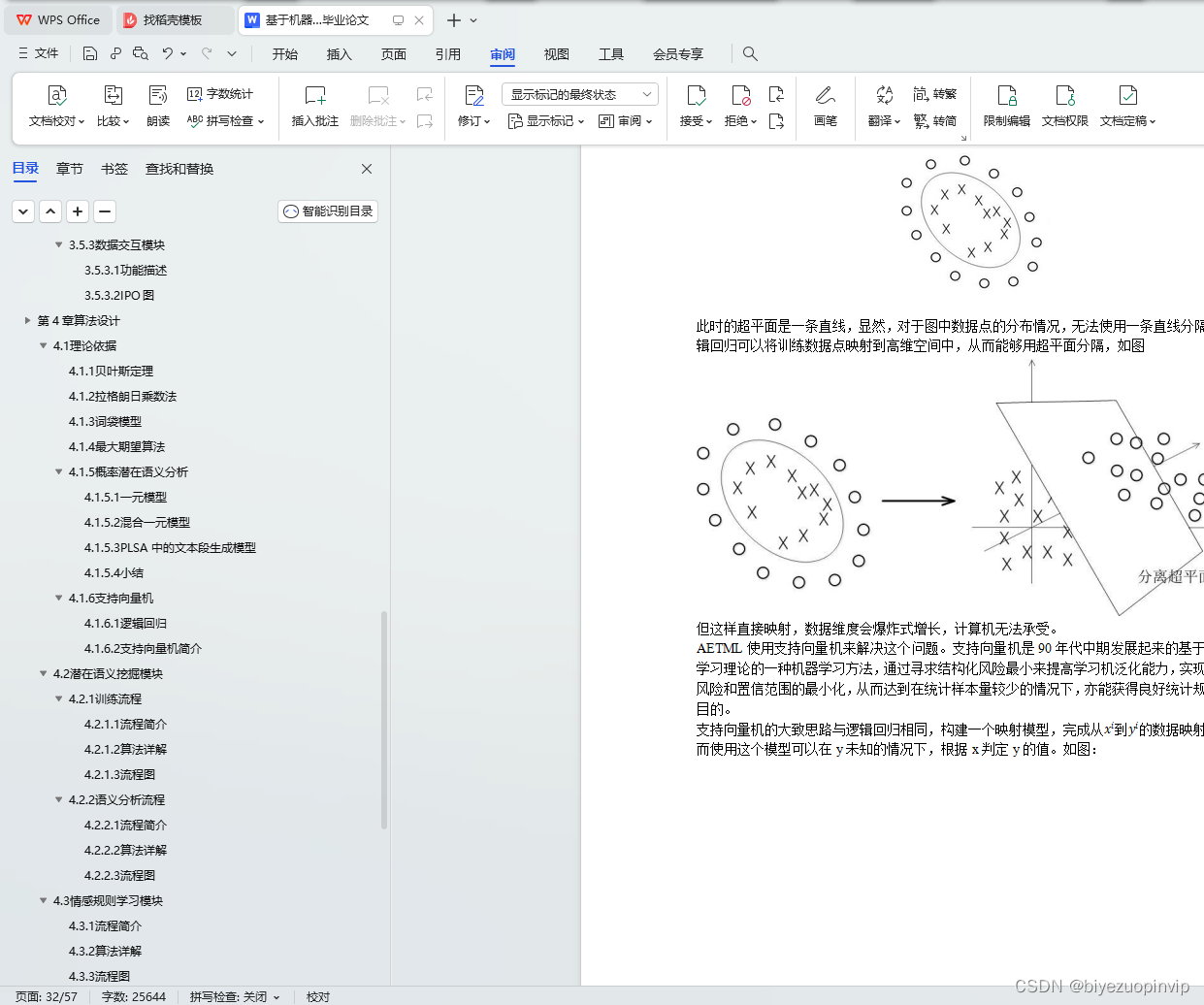Open 拼写检查 status bar dropdown
Image resolution: width=1204 pixels, height=1005 pixels.
(x=277, y=997)
